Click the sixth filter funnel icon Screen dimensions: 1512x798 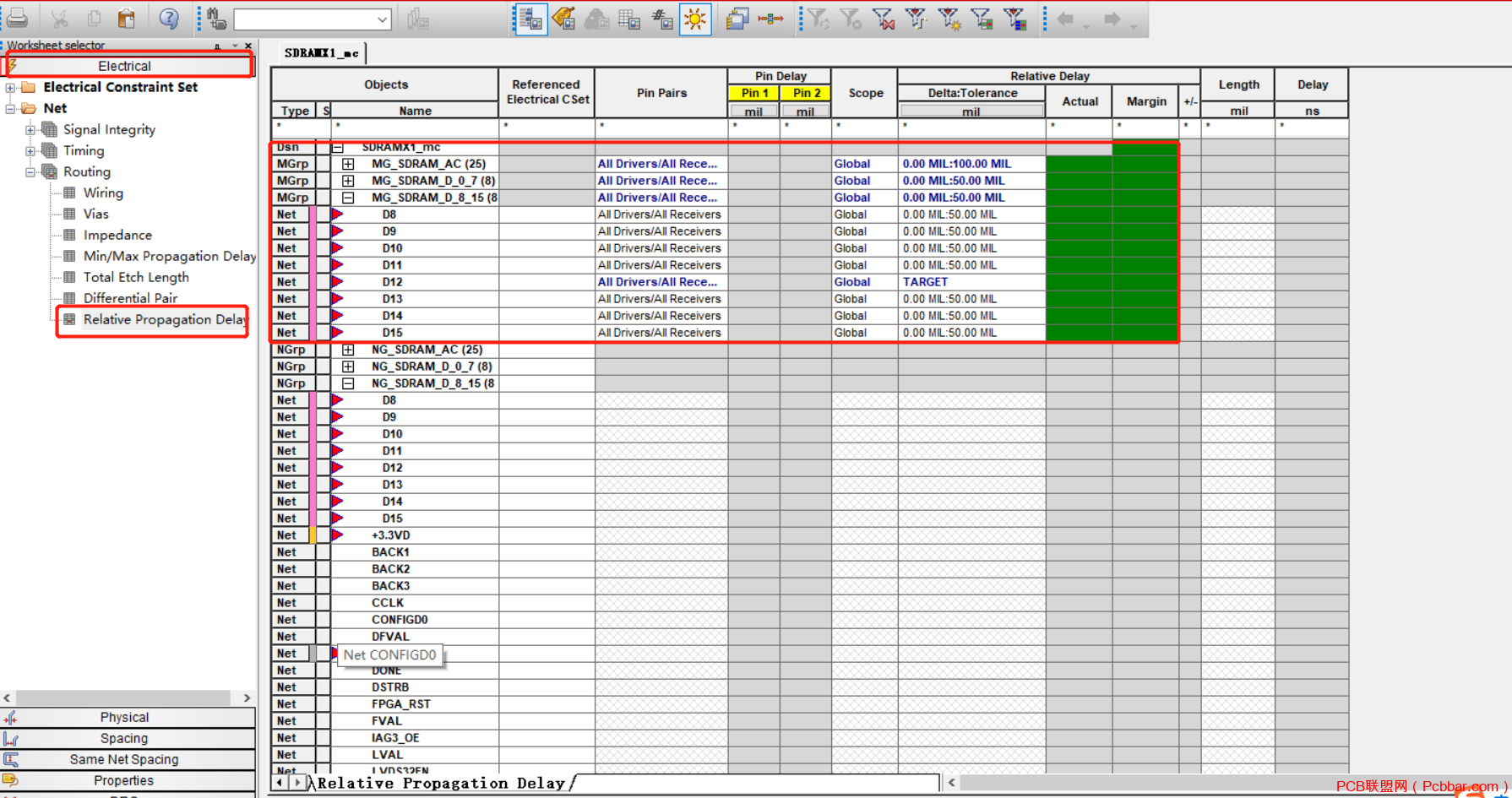[x=982, y=19]
